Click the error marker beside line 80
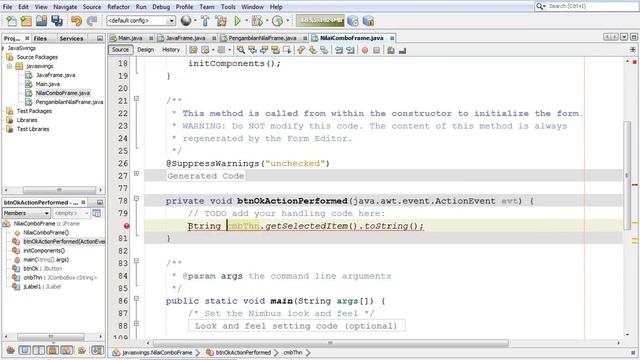This screenshot has height=360, width=640. 127,226
